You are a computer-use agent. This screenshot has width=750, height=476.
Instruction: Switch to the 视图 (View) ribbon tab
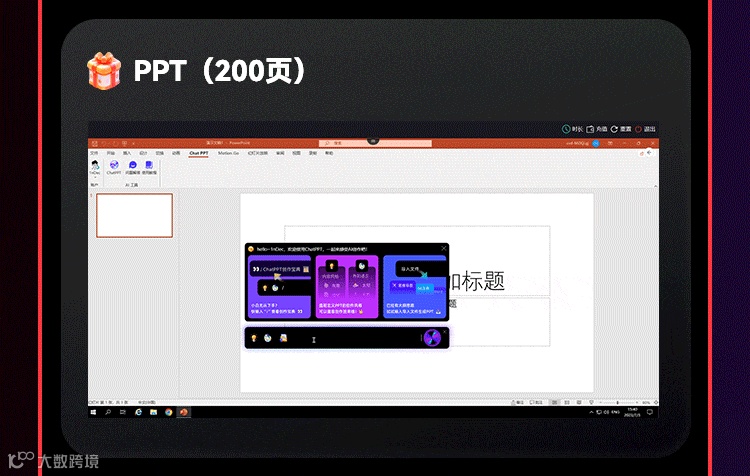coord(297,153)
